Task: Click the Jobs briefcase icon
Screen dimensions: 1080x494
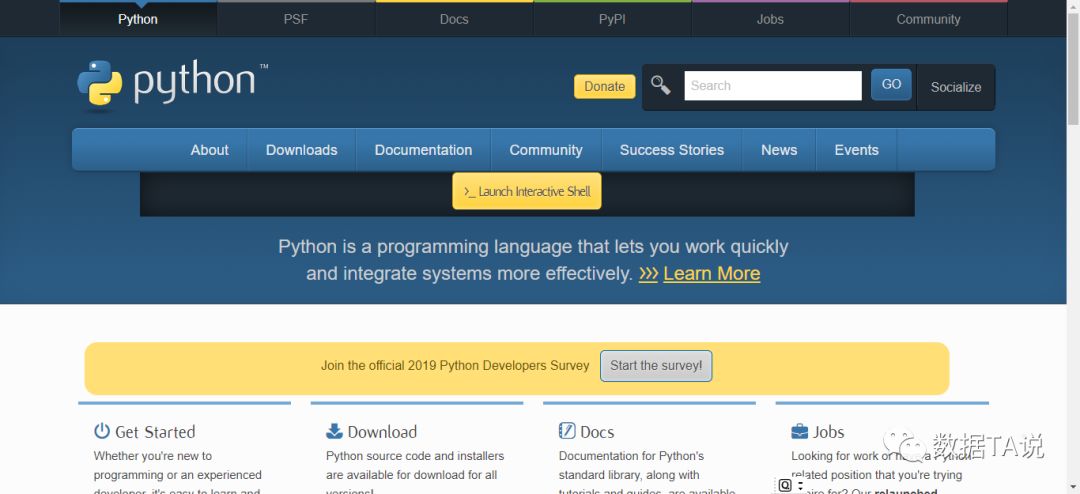Action: 800,431
